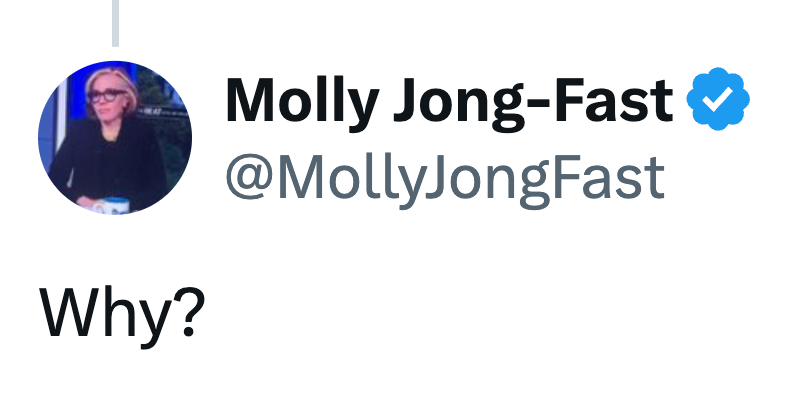The image size is (802, 400).
Task: Tap the gray username below the display name
Action: (x=444, y=177)
